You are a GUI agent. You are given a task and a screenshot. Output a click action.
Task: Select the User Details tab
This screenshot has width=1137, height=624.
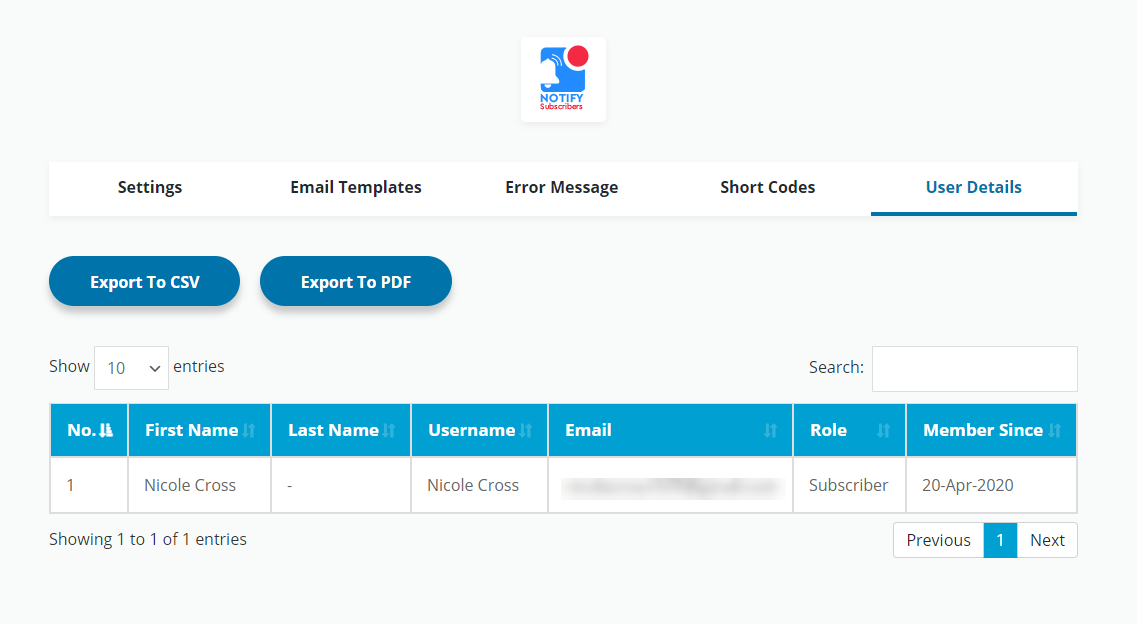[974, 188]
